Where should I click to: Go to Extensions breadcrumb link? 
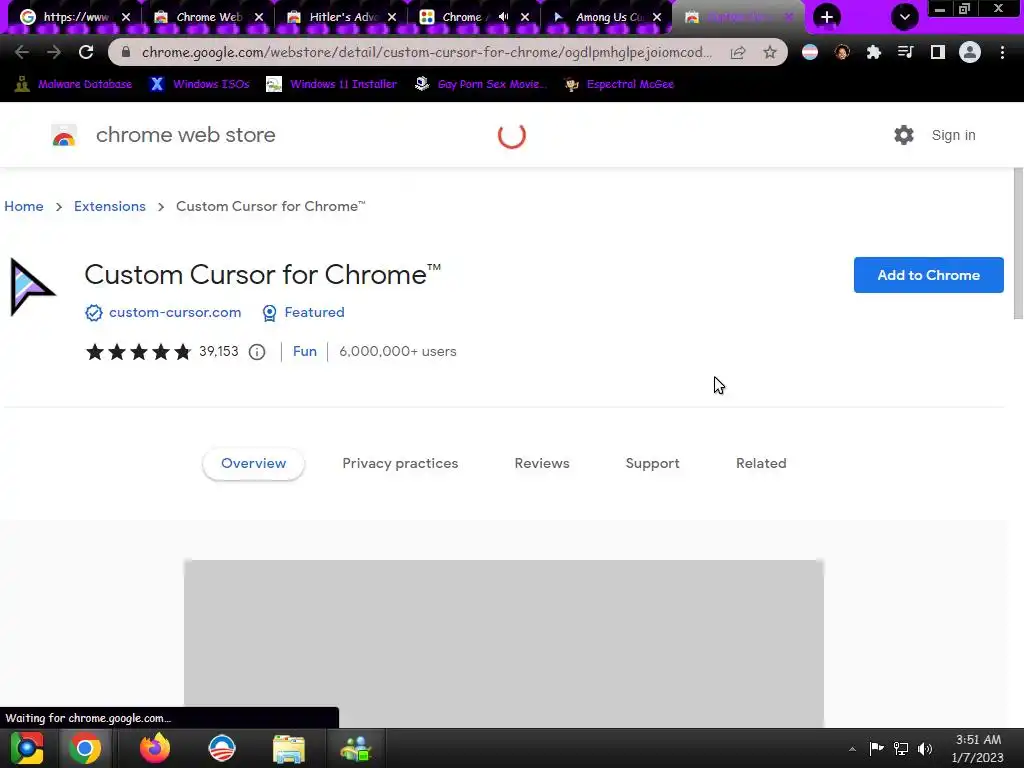[x=110, y=206]
